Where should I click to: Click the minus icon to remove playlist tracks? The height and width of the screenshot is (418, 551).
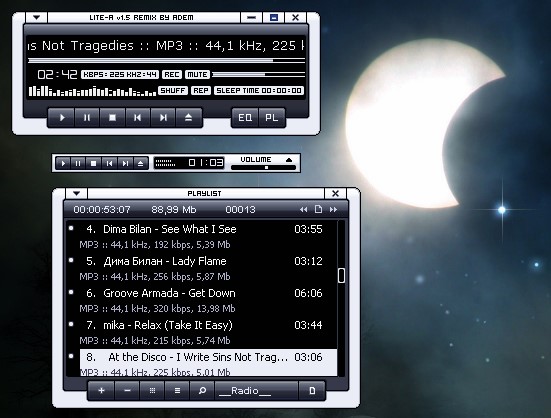[x=127, y=390]
